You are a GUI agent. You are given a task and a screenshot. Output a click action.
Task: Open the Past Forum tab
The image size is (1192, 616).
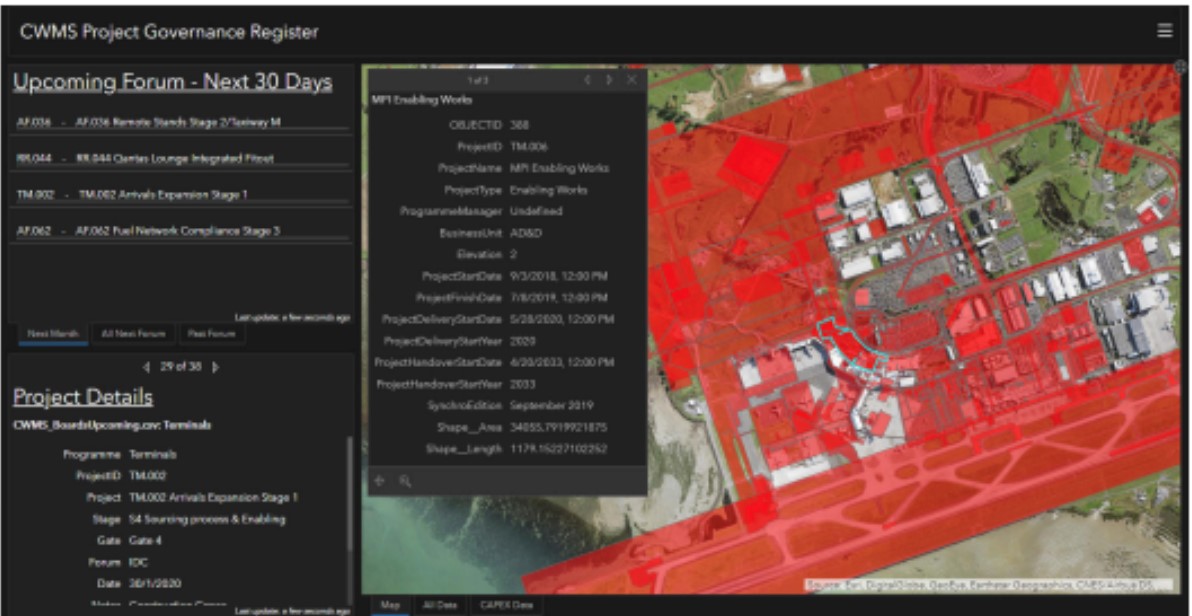212,334
